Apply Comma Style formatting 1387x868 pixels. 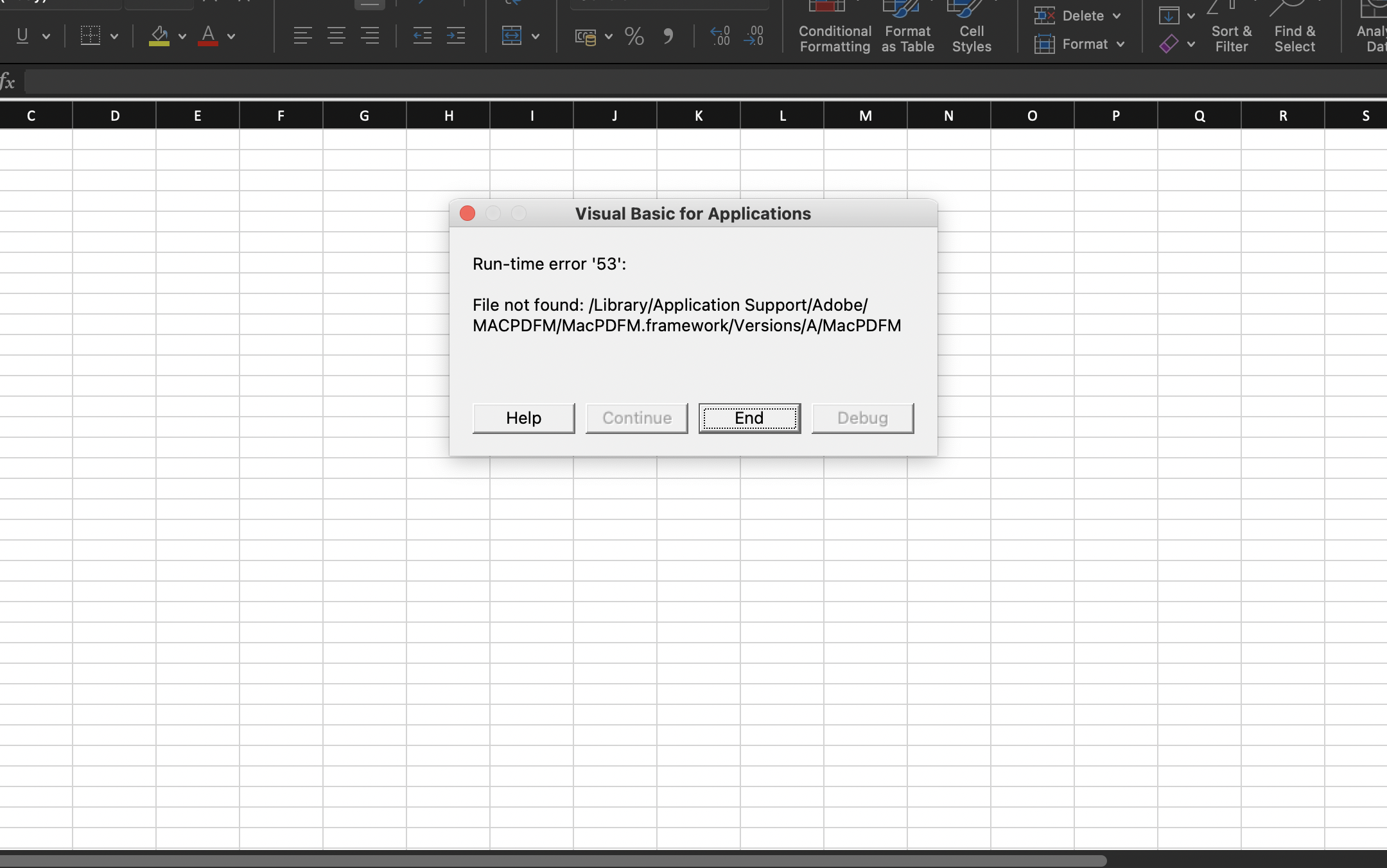668,37
